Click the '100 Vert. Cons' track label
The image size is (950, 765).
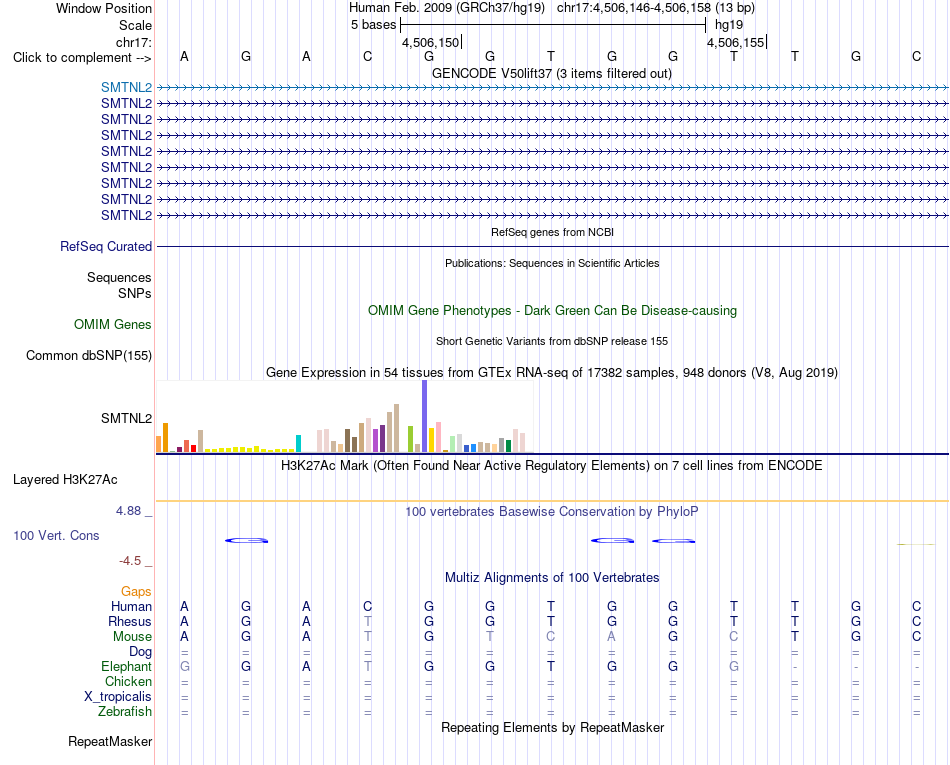click(x=56, y=535)
